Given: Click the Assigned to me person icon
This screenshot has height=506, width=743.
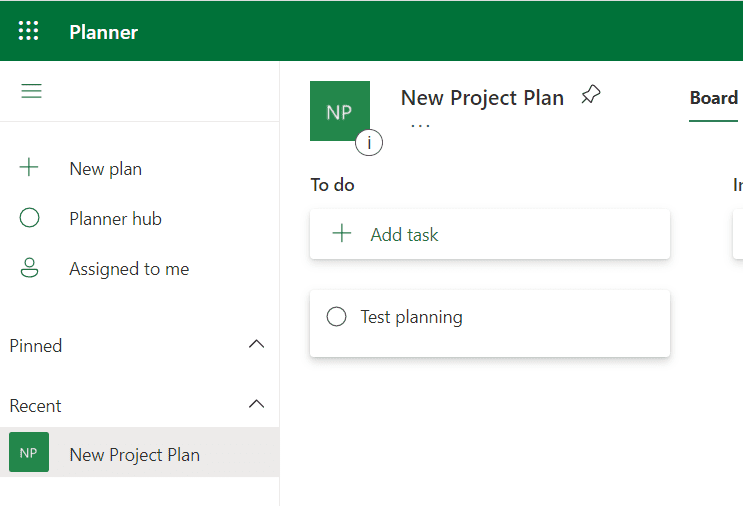Looking at the screenshot, I should [x=29, y=268].
